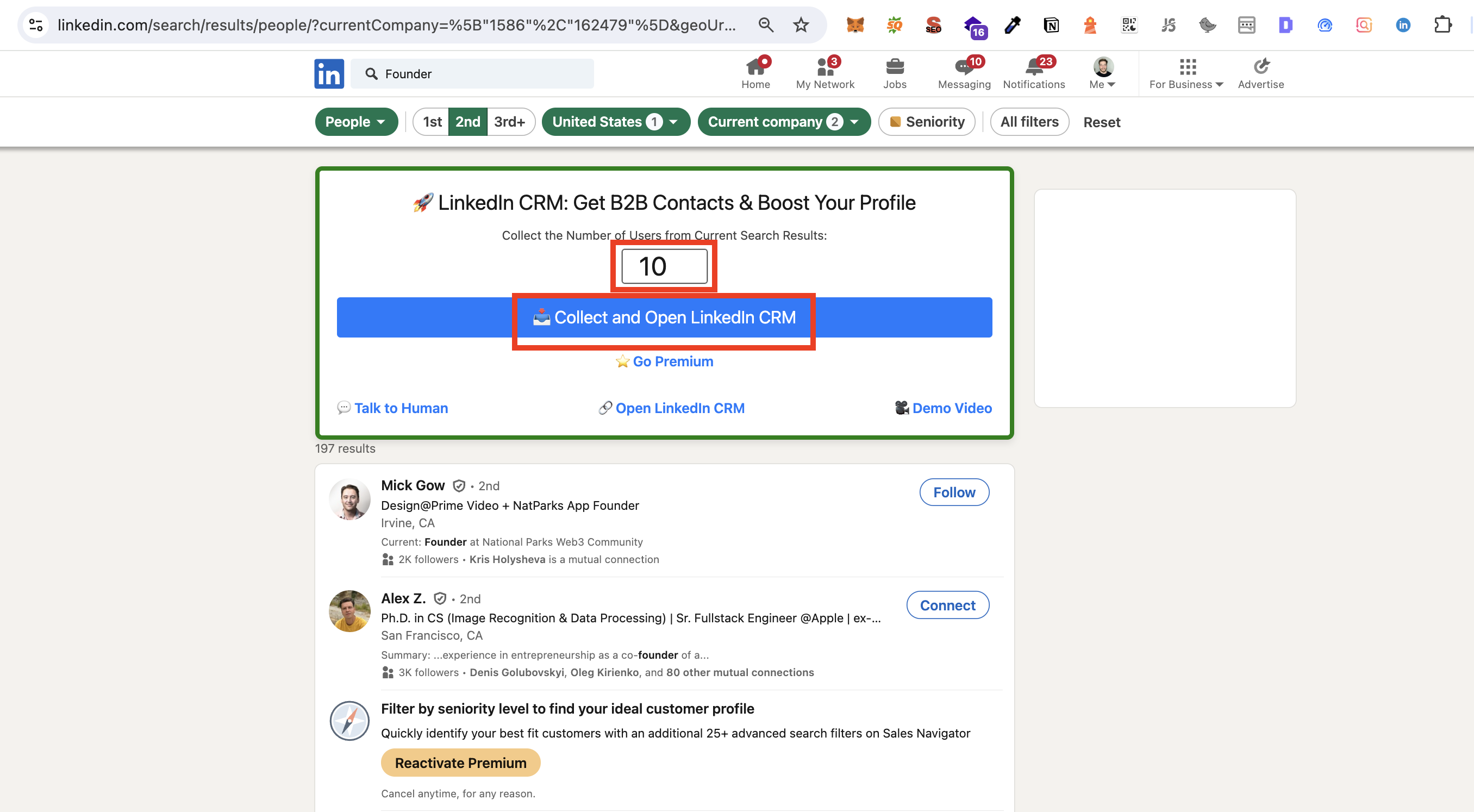The image size is (1474, 812).
Task: View Notifications
Action: (1033, 73)
